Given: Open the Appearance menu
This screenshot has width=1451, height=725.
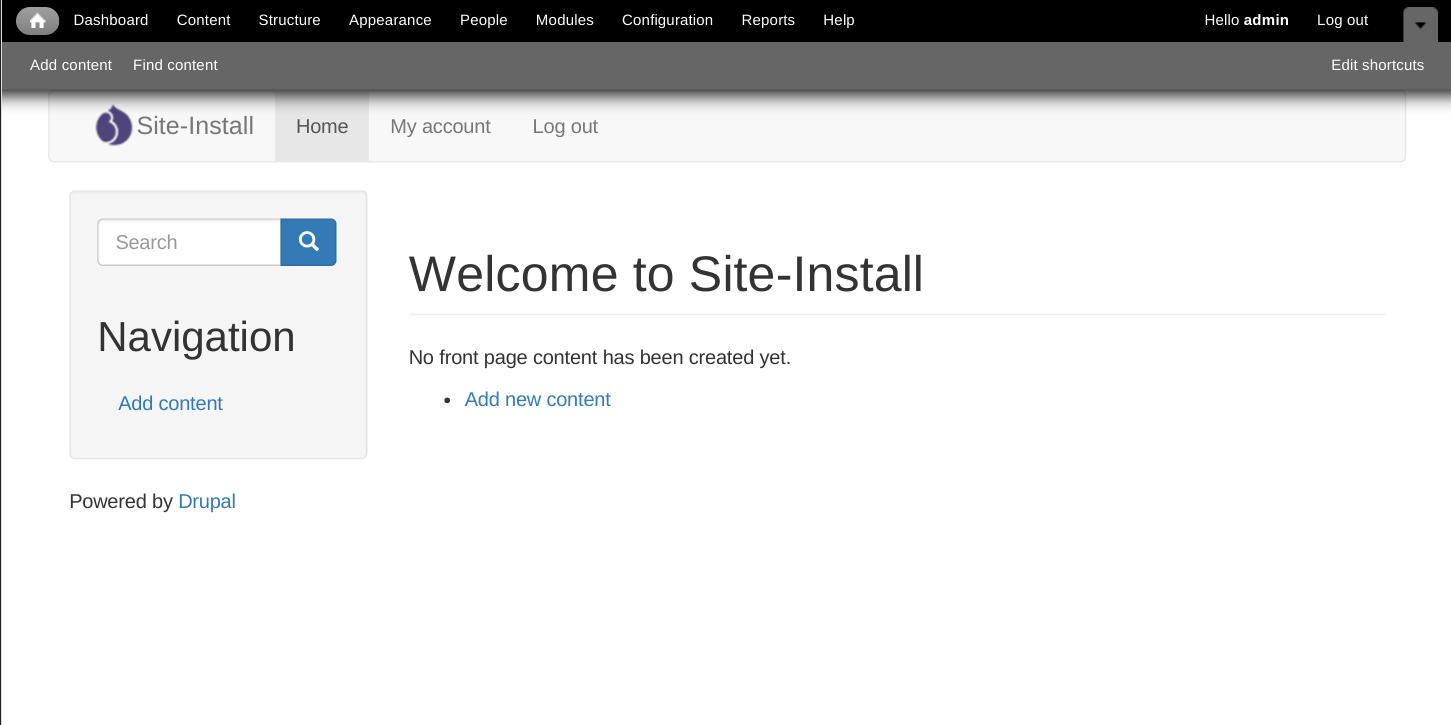Looking at the screenshot, I should (x=390, y=20).
